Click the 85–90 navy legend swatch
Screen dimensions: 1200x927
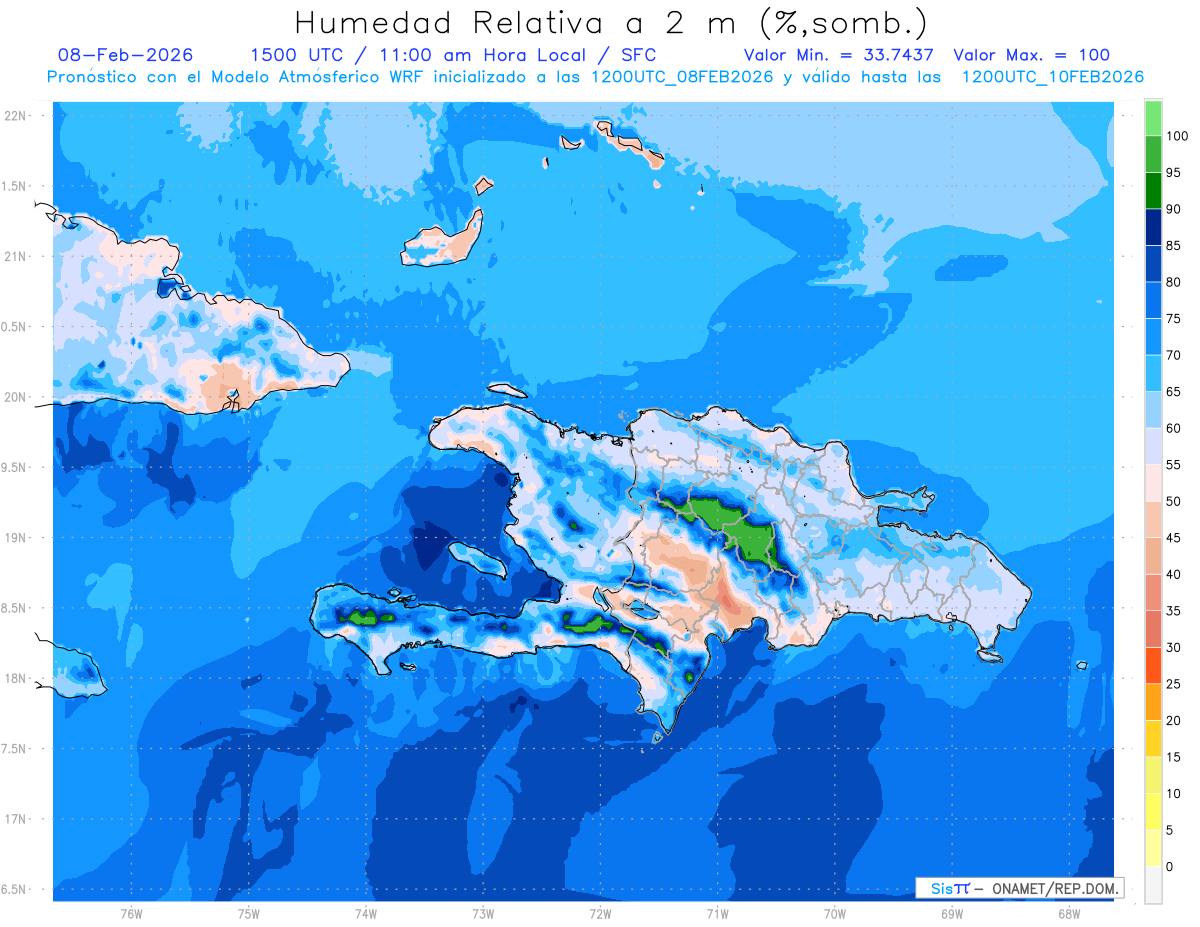[x=1153, y=228]
